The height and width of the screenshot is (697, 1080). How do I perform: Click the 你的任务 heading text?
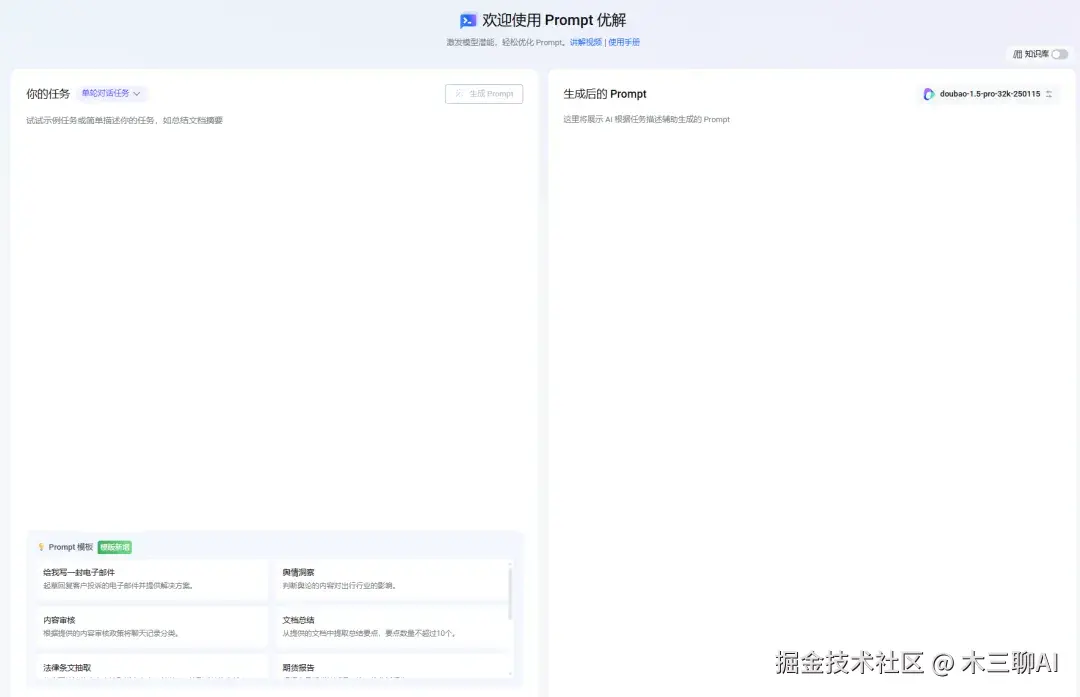48,94
